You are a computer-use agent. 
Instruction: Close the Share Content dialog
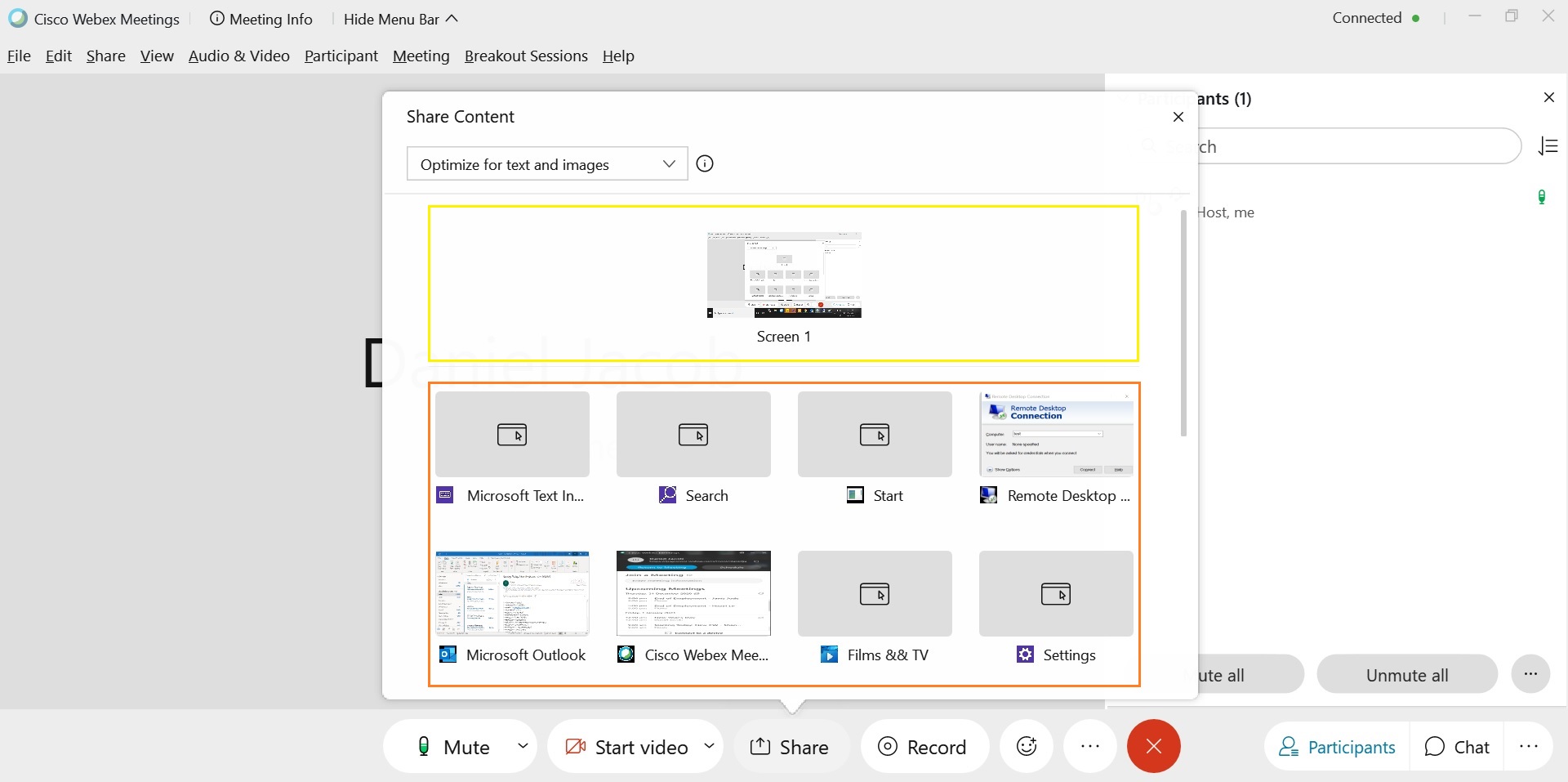[1178, 117]
